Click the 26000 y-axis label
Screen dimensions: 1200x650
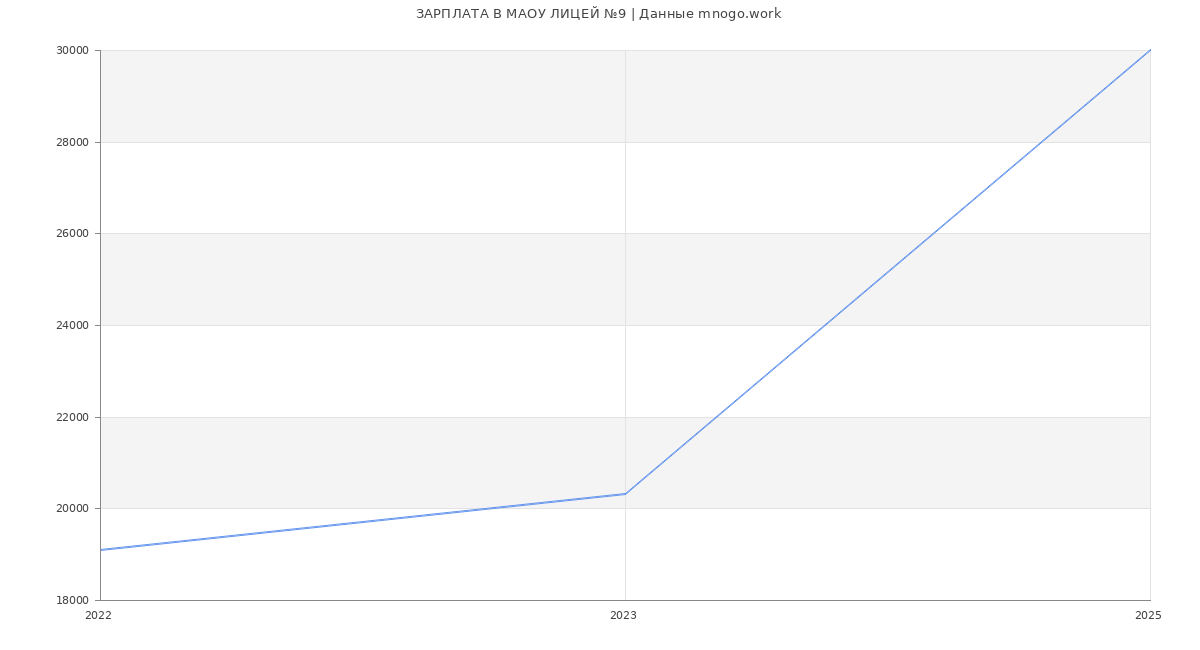click(73, 234)
